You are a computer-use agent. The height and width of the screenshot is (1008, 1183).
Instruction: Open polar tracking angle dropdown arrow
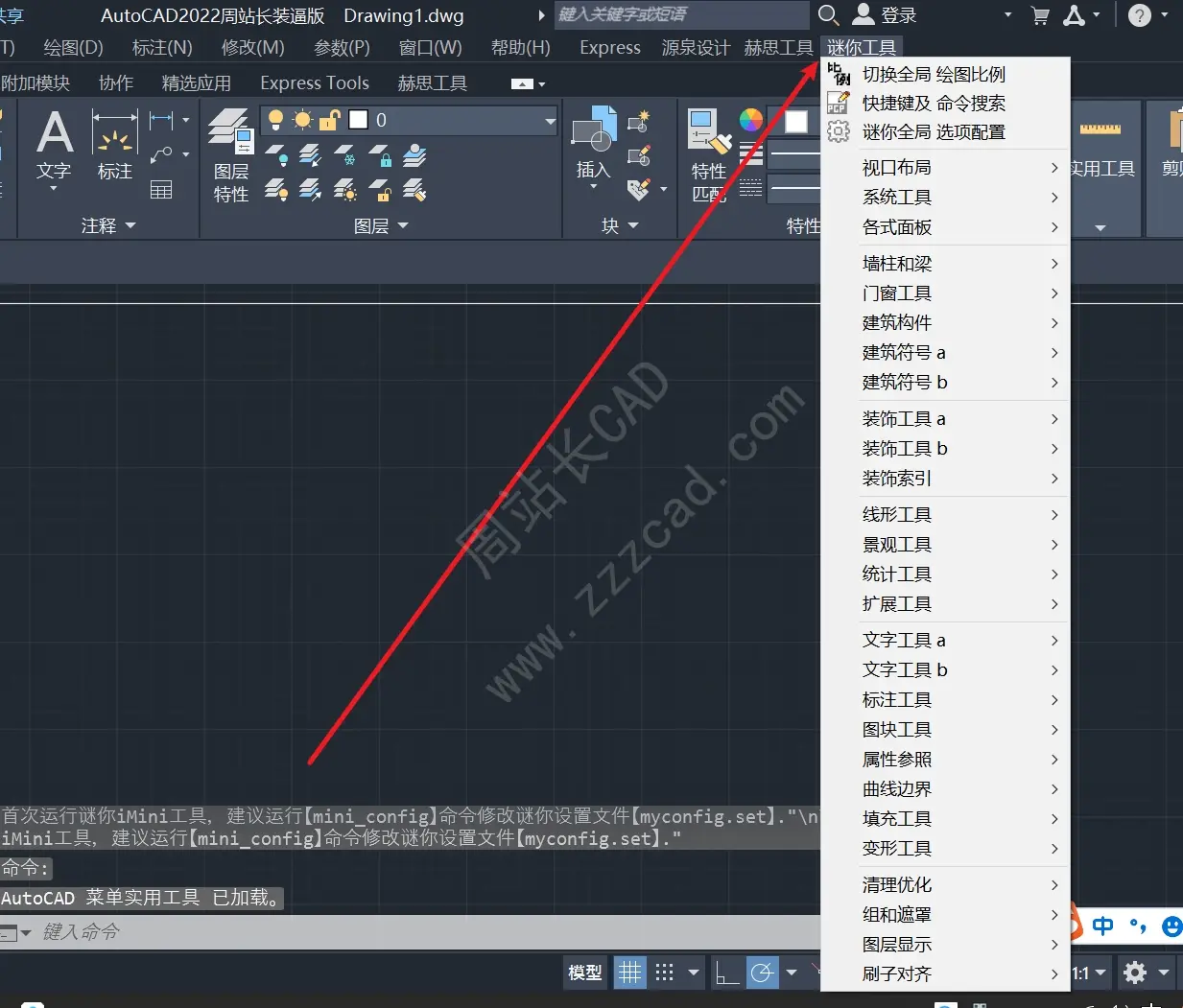pos(792,973)
